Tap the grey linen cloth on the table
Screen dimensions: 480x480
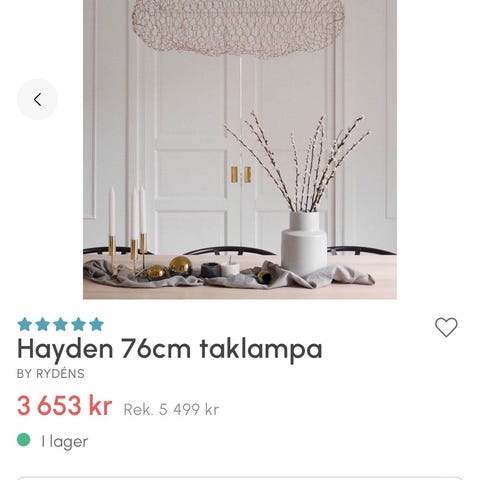[228, 275]
